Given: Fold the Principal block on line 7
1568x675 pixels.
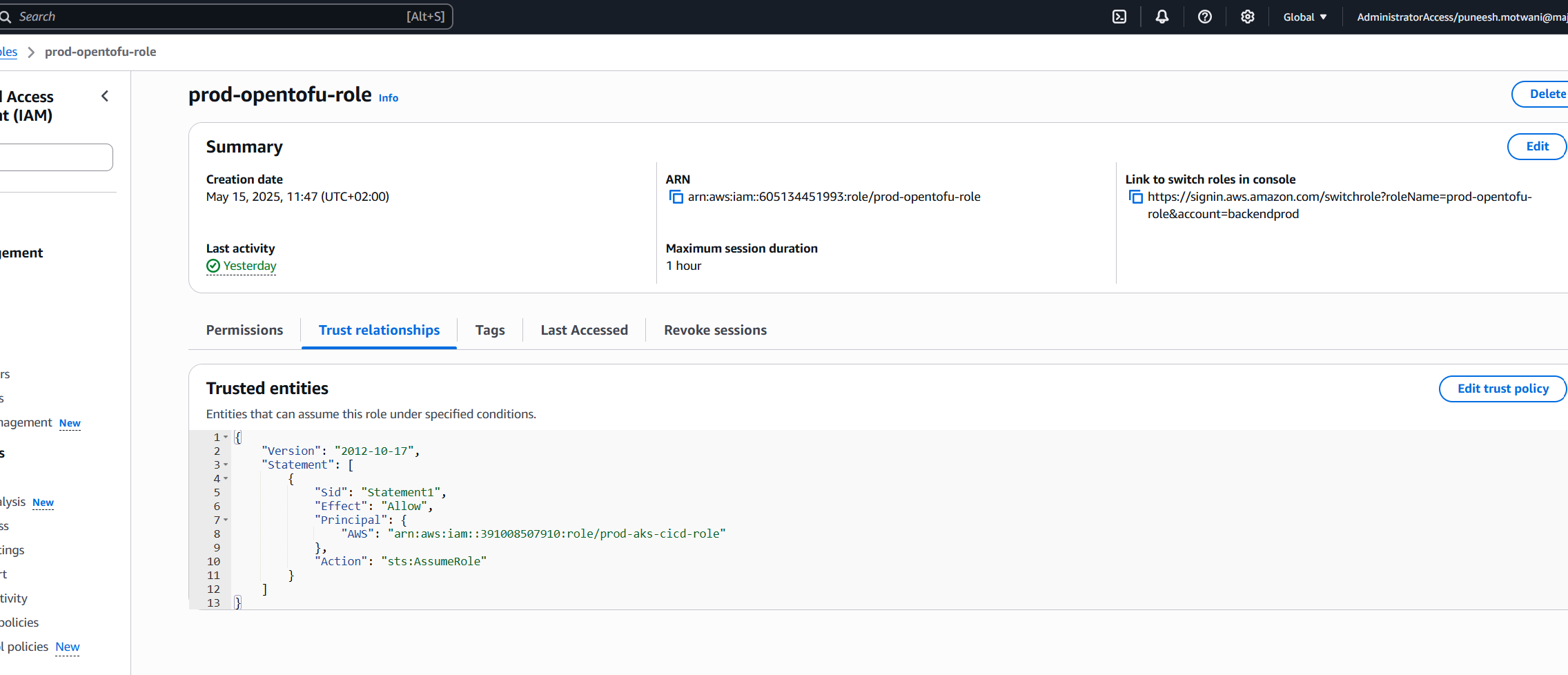Looking at the screenshot, I should (226, 520).
